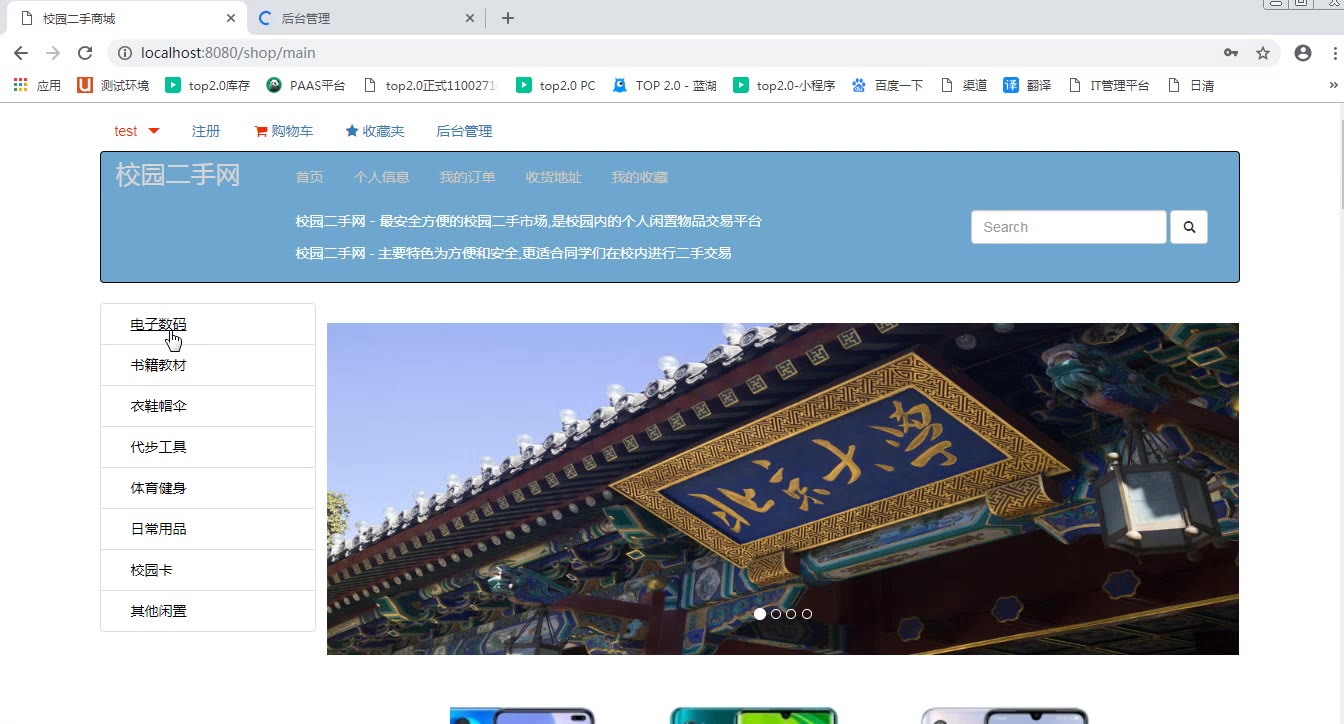Open the top2.0-小程序 bookmark
The width and height of the screenshot is (1344, 724).
pyautogui.click(x=784, y=85)
